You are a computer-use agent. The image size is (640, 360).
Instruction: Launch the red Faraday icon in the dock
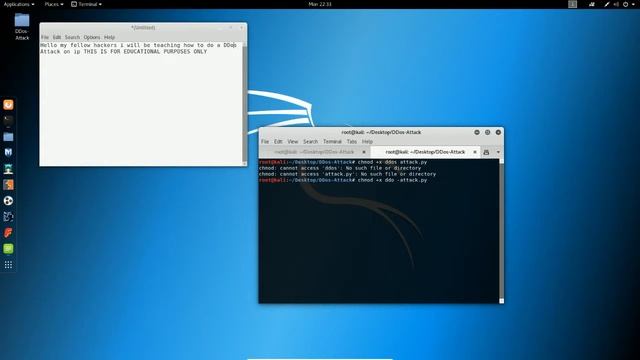pos(8,233)
